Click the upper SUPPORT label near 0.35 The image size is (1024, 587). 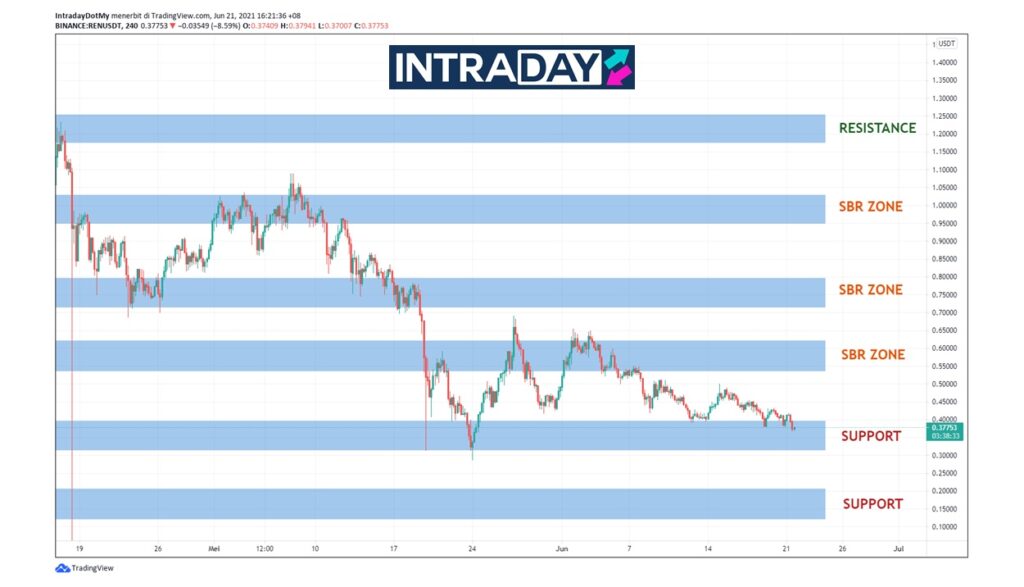[870, 436]
